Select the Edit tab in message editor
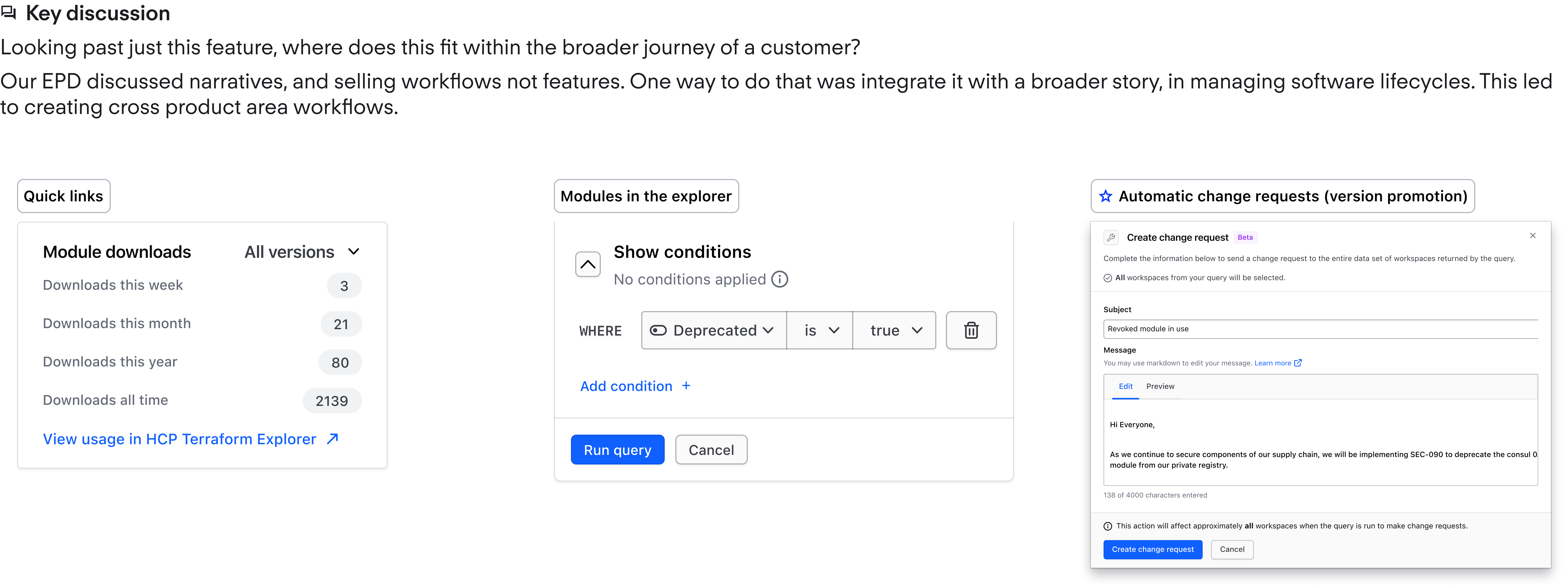 [1125, 386]
